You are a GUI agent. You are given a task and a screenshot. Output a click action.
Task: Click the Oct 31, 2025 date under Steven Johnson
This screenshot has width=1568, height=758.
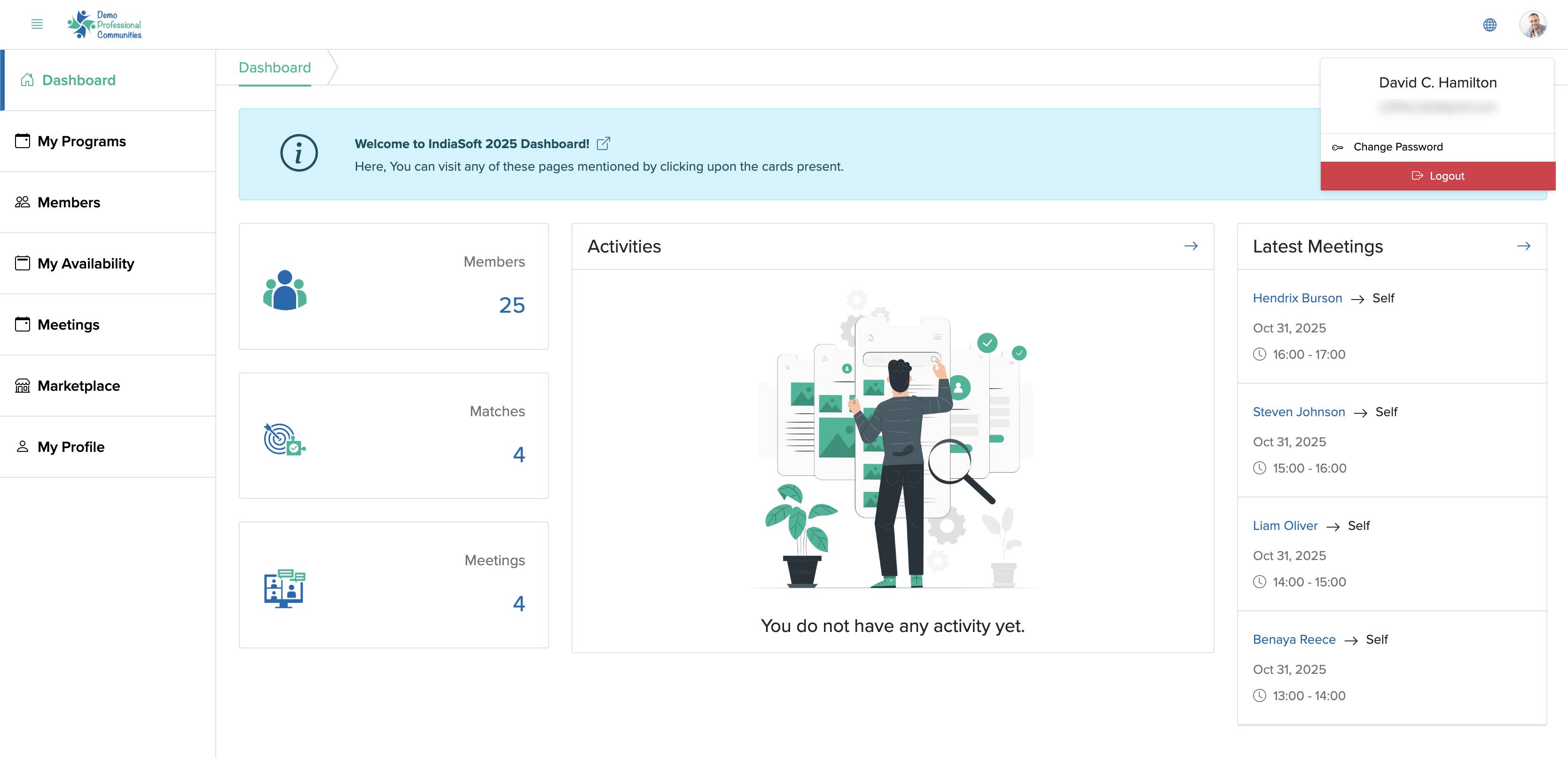tap(1289, 442)
